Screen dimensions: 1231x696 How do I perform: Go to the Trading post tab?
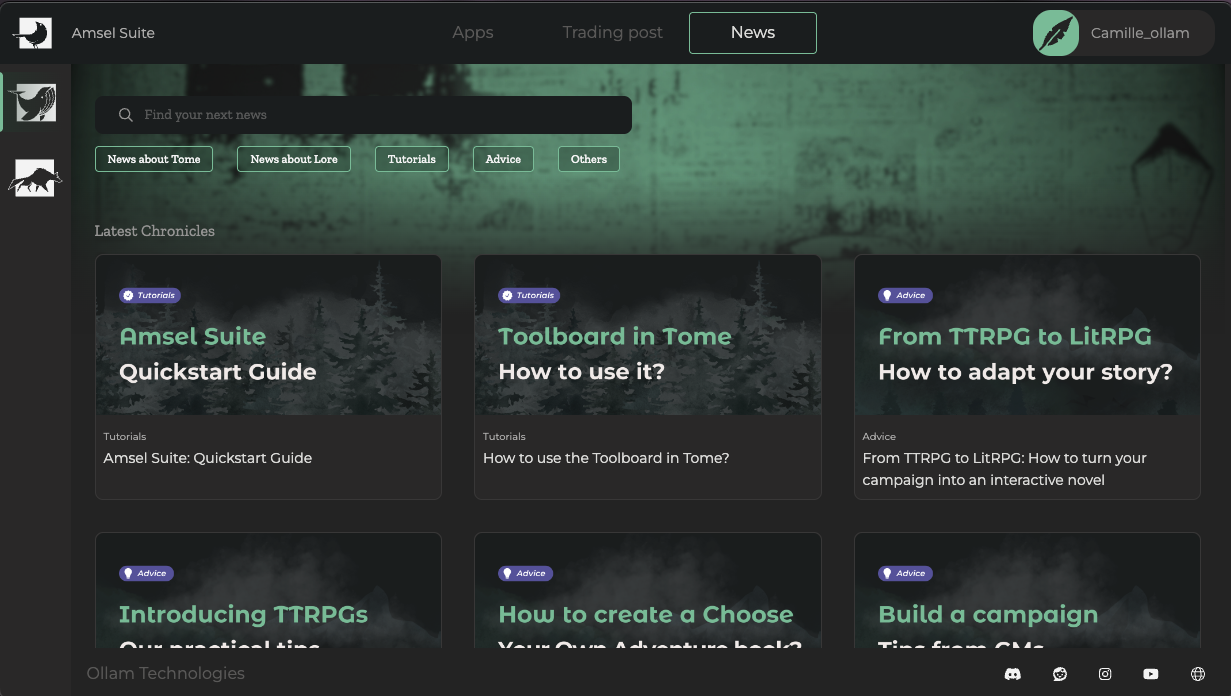tap(612, 33)
